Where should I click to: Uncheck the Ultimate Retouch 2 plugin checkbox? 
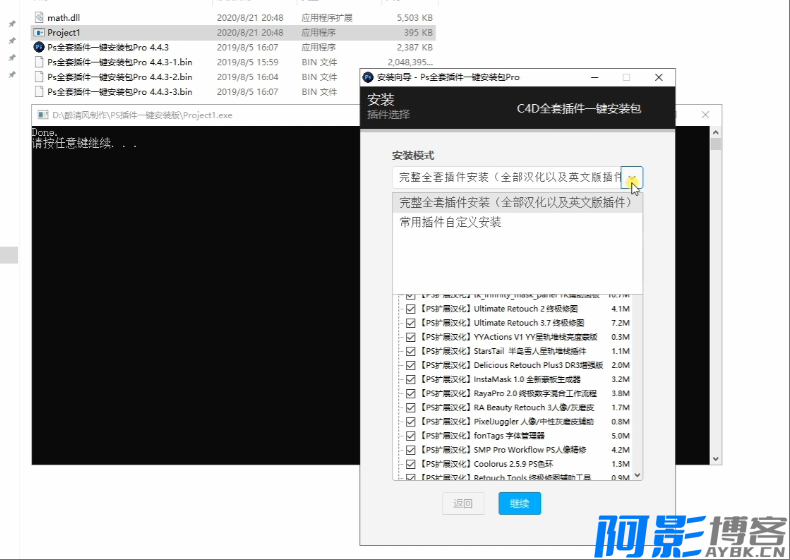click(x=410, y=309)
